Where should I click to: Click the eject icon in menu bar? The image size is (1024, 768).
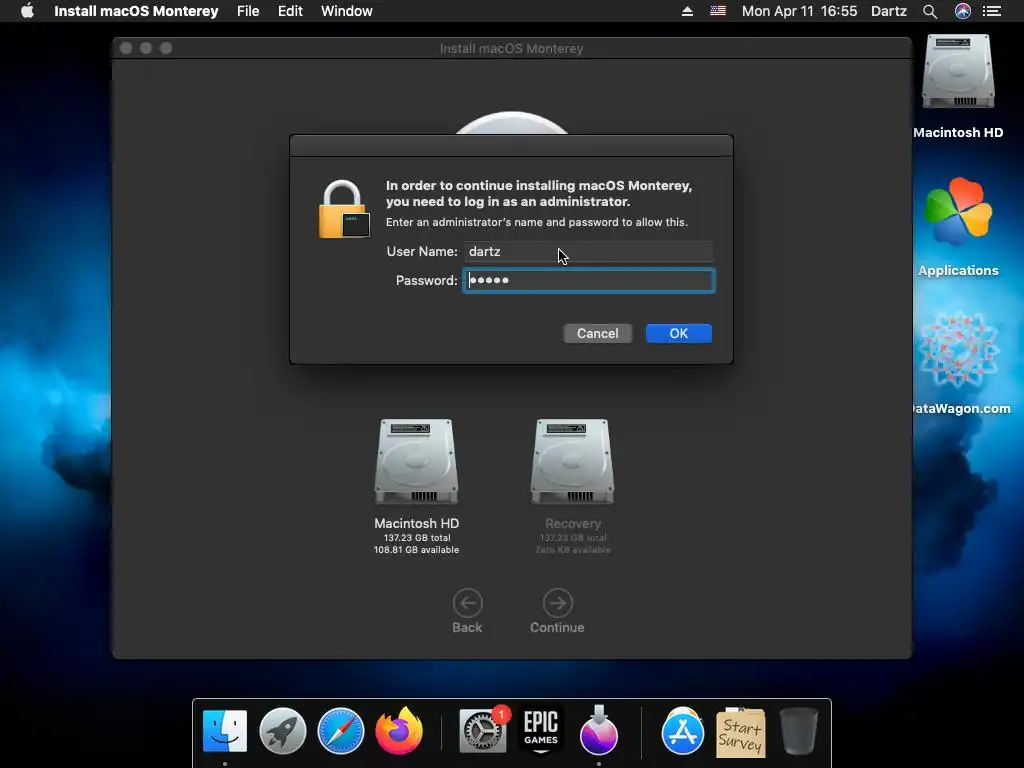[x=687, y=11]
